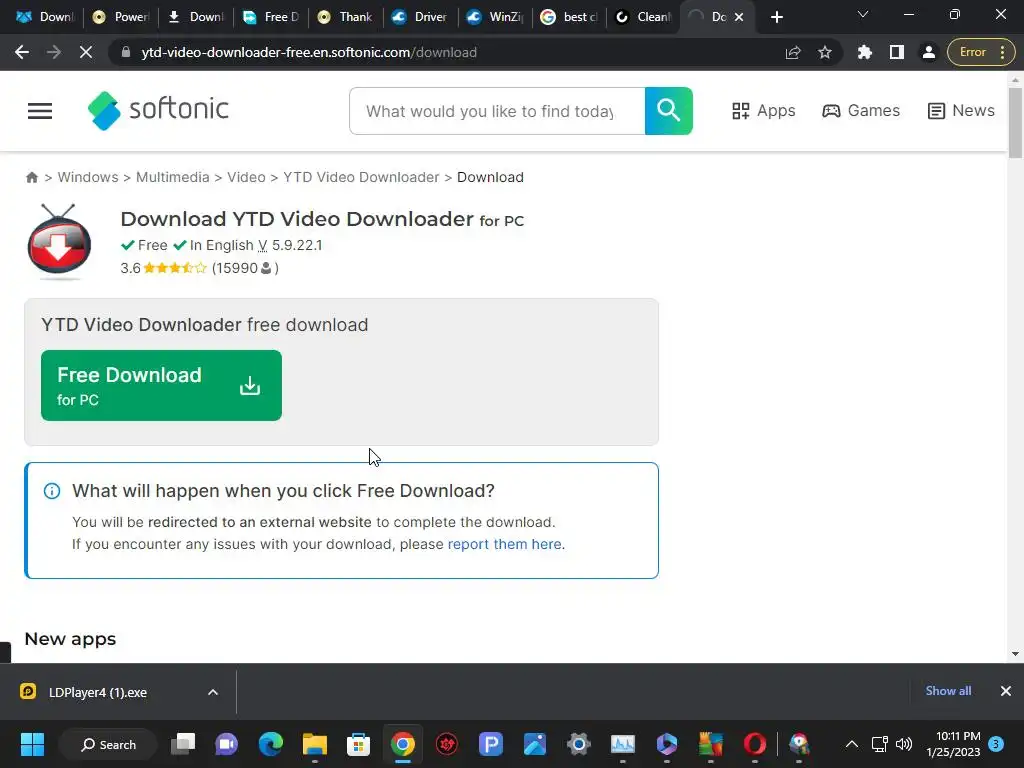Open the Windows Start menu
Screen dimensions: 1024x768
click(x=32, y=744)
